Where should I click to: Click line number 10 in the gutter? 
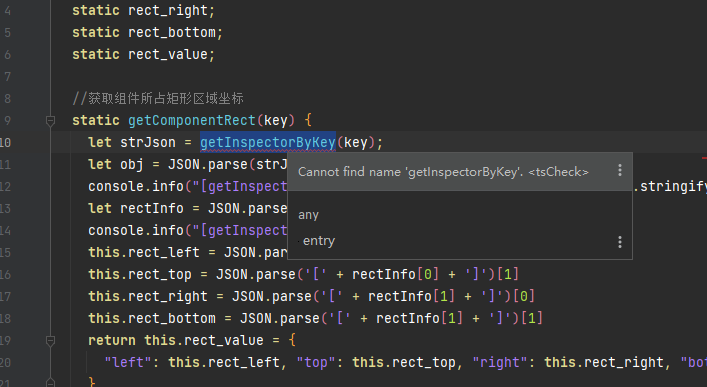click(x=5, y=143)
